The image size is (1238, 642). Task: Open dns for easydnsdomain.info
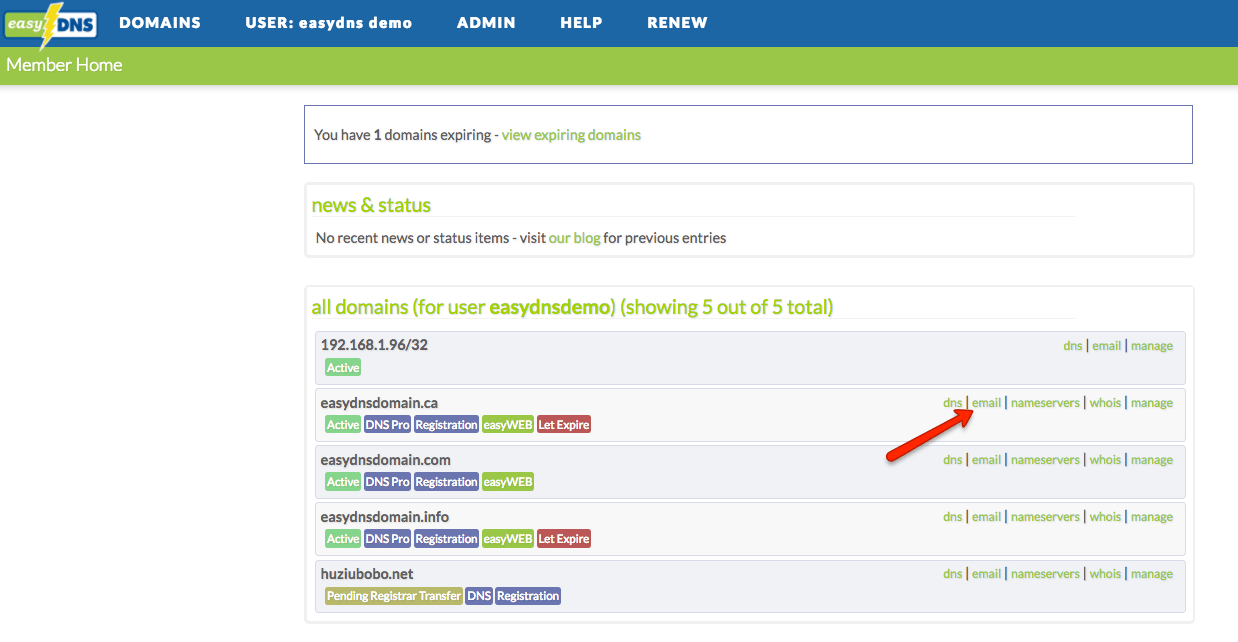(952, 516)
